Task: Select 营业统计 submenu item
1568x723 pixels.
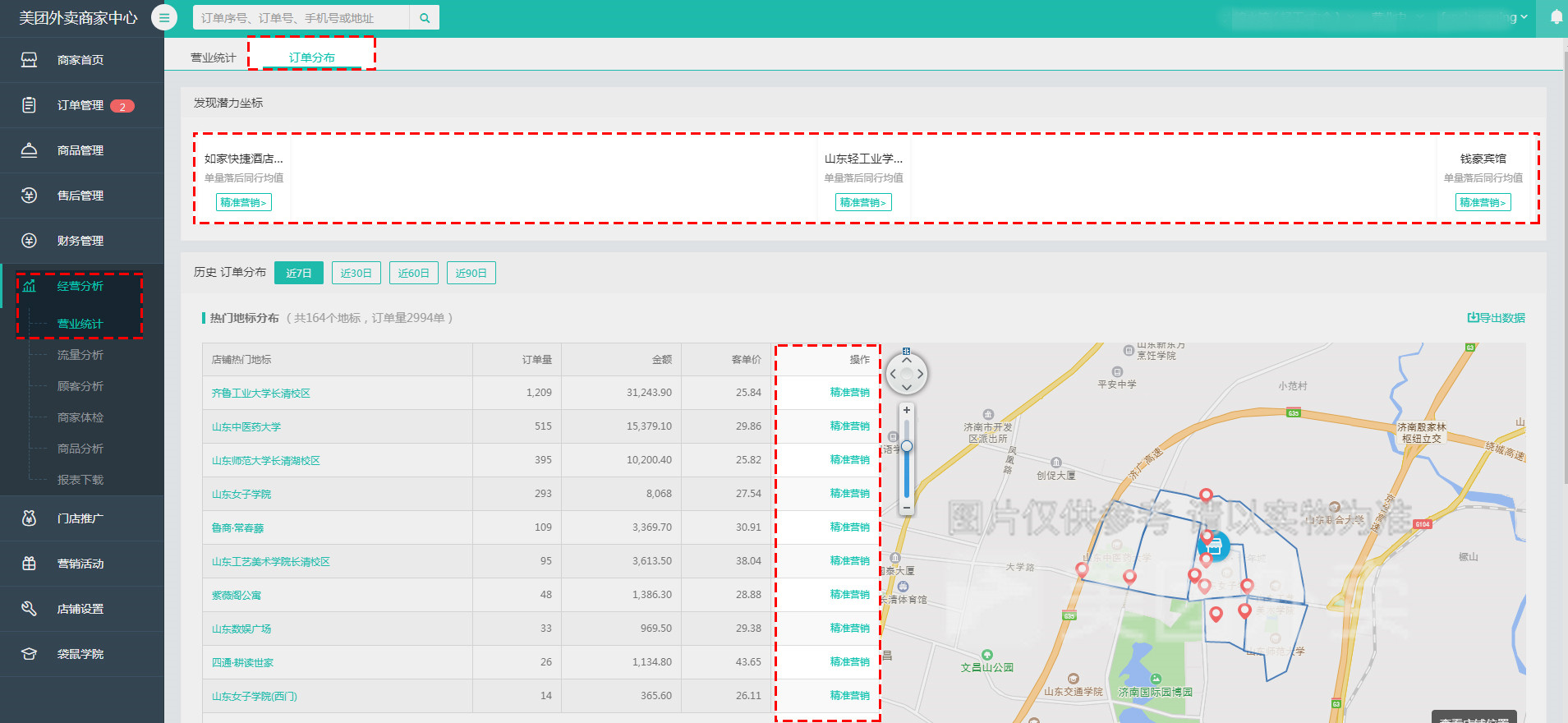Action: click(80, 324)
